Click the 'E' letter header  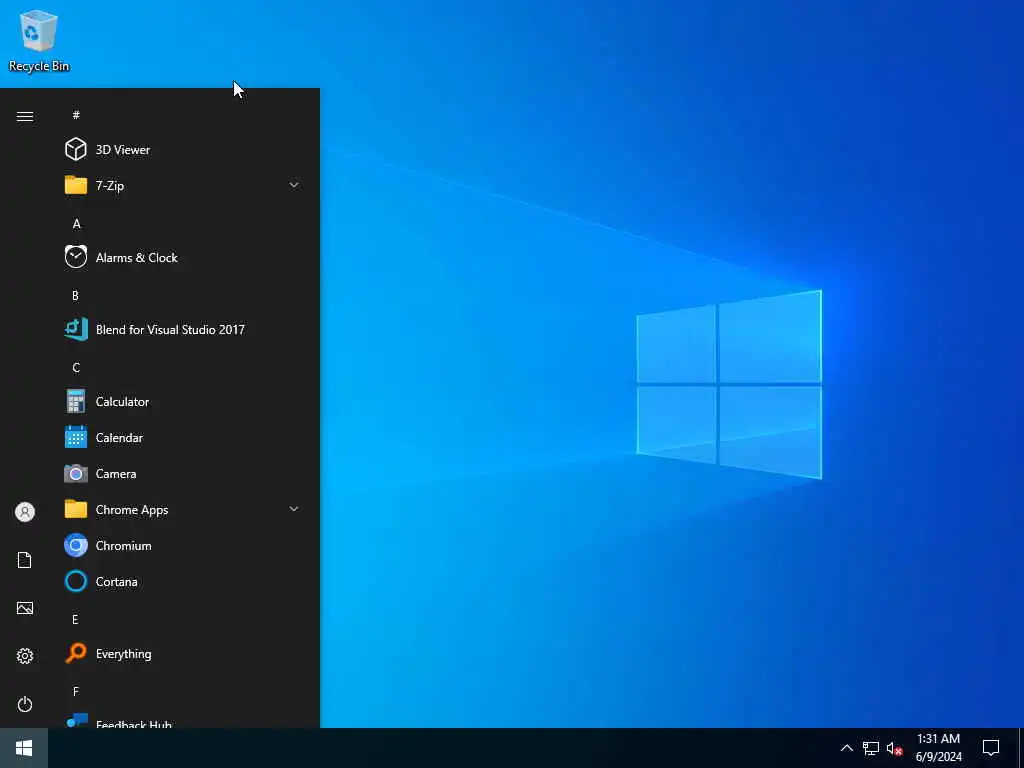tap(75, 619)
